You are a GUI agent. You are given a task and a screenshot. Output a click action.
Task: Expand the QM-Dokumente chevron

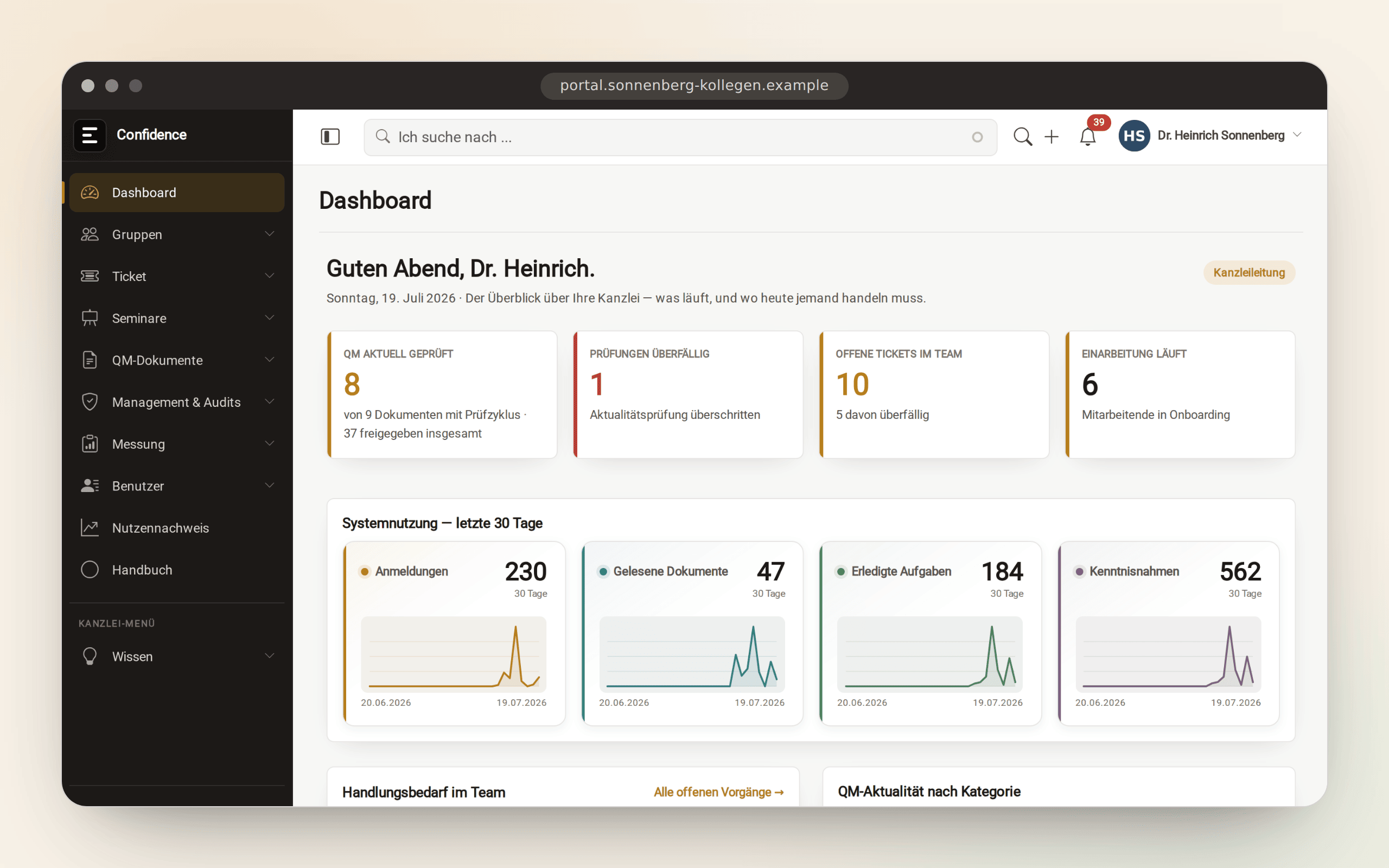(269, 359)
